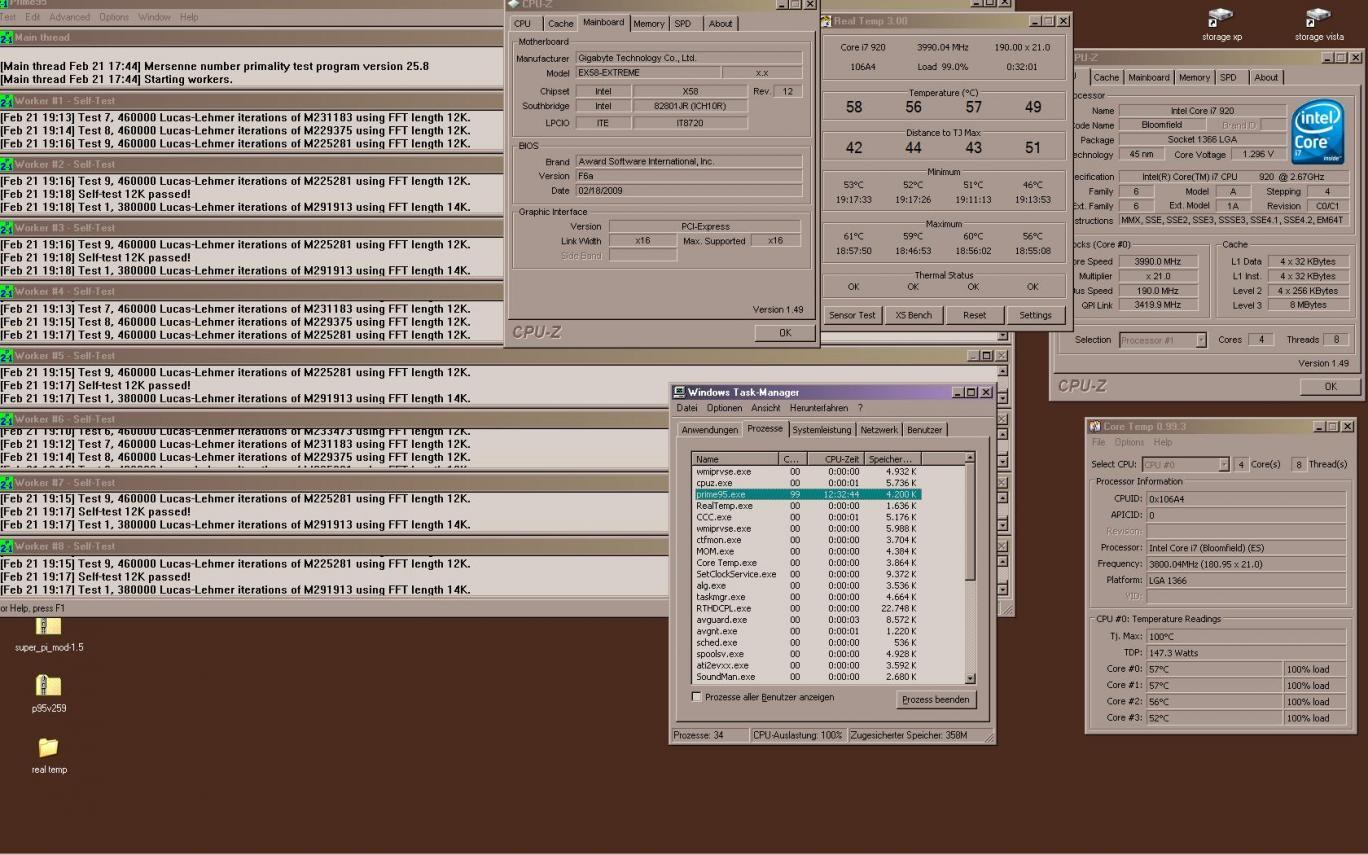The height and width of the screenshot is (855, 1368).
Task: Open the Datei menu in Task-Manager
Action: point(686,408)
